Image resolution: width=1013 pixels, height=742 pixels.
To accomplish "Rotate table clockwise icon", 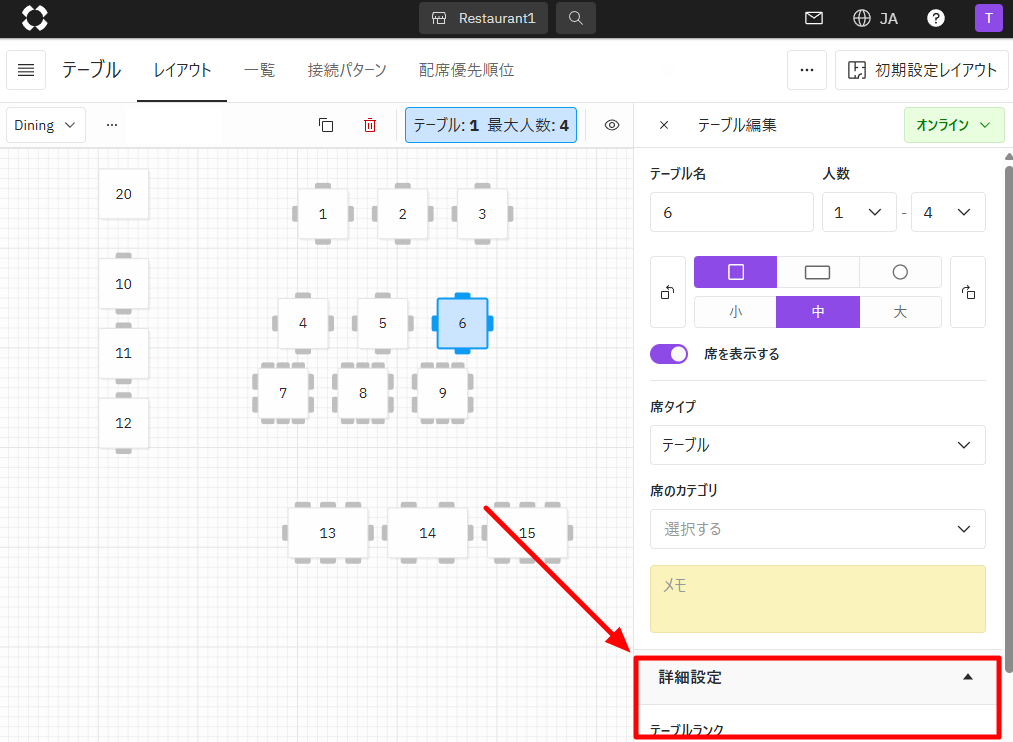I will click(967, 292).
